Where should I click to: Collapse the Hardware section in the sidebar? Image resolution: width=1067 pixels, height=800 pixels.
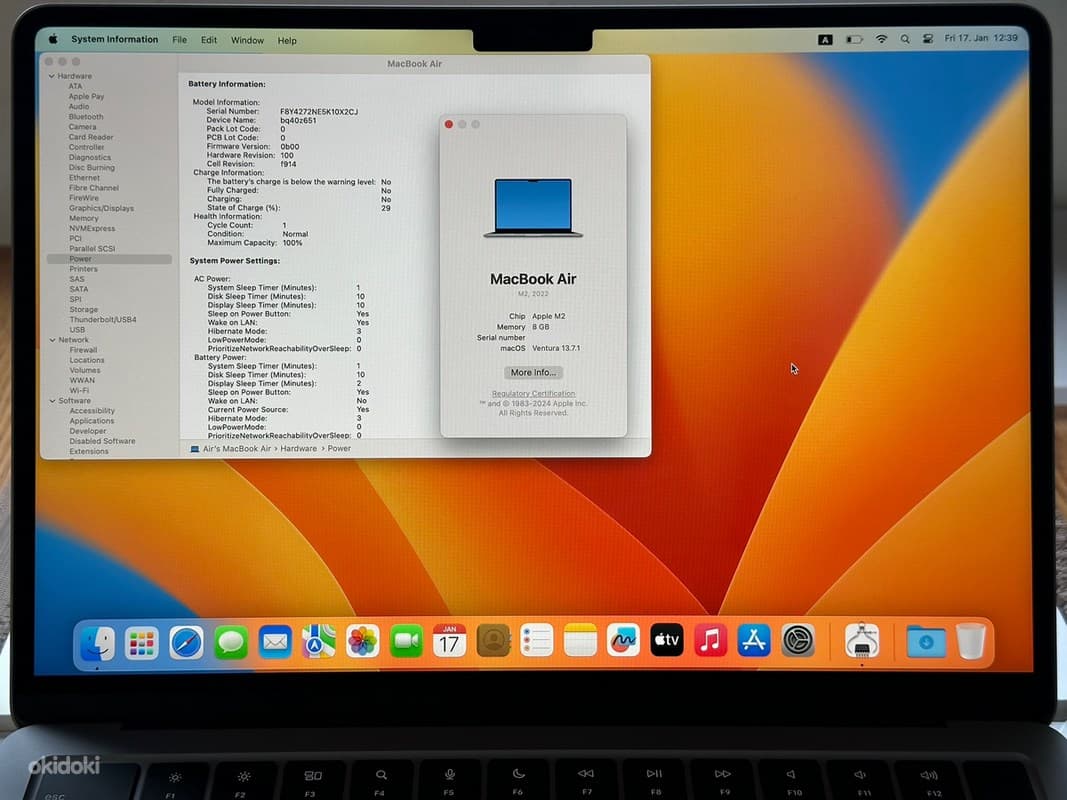point(52,76)
